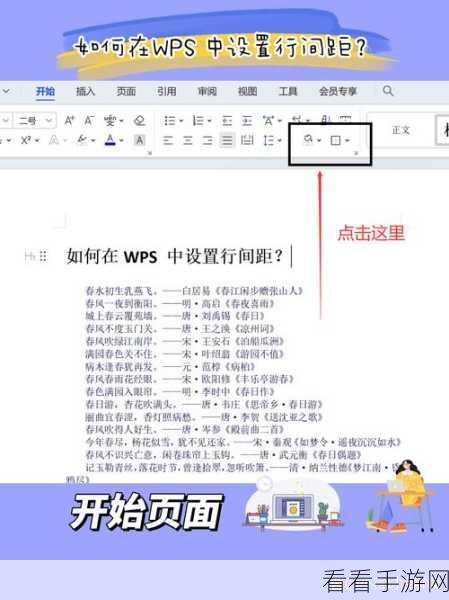Click the Chinese layout A icon

[x=268, y=121]
